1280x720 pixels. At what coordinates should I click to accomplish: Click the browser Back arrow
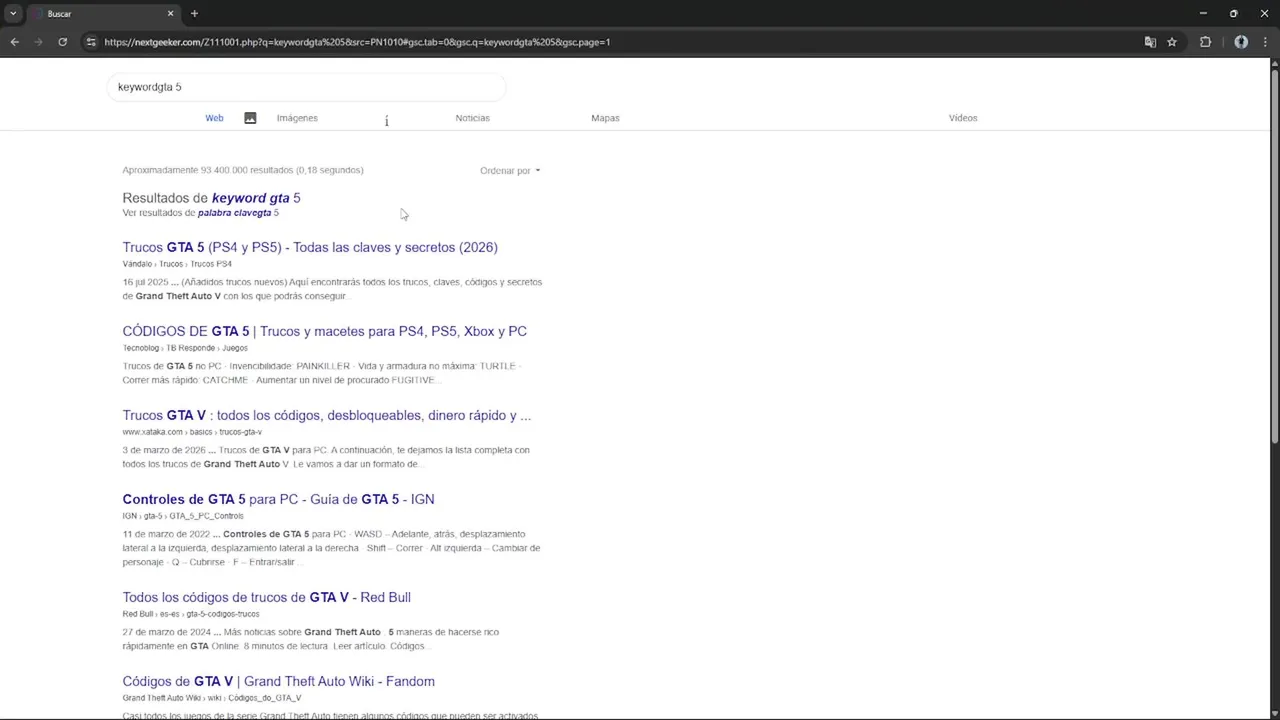(x=14, y=42)
